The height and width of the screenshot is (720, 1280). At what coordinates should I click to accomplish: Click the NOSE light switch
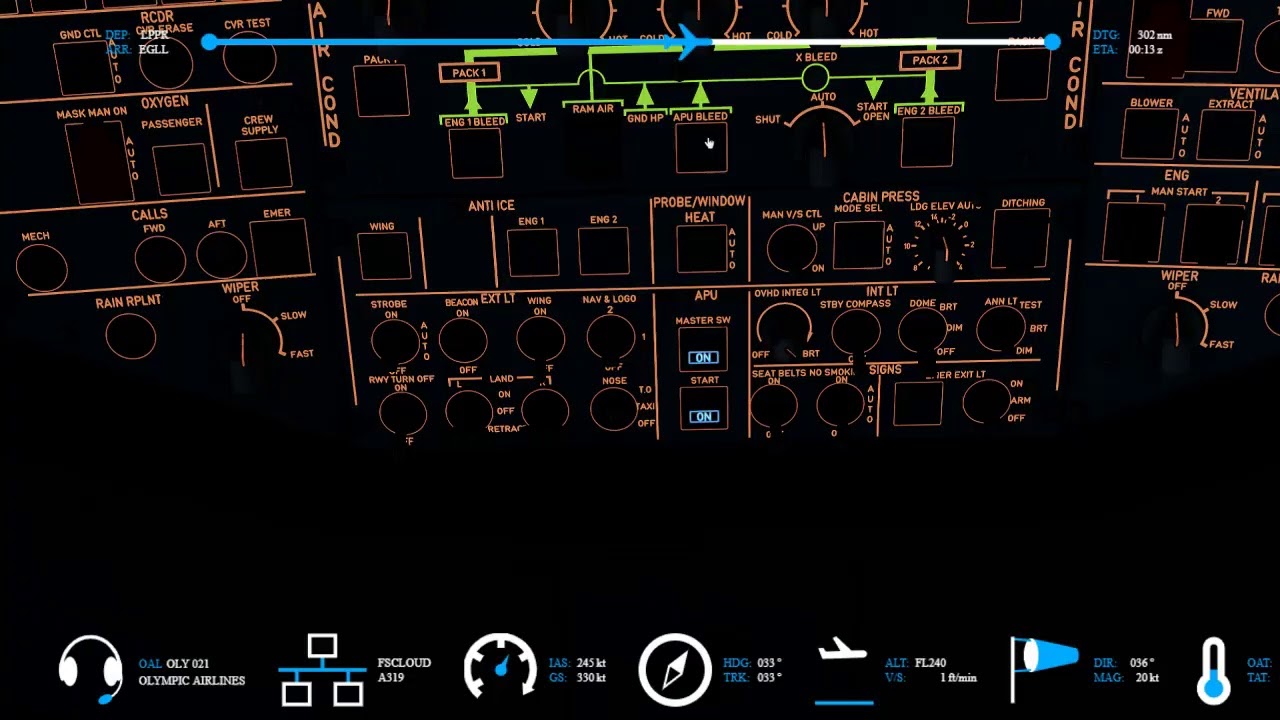(615, 409)
